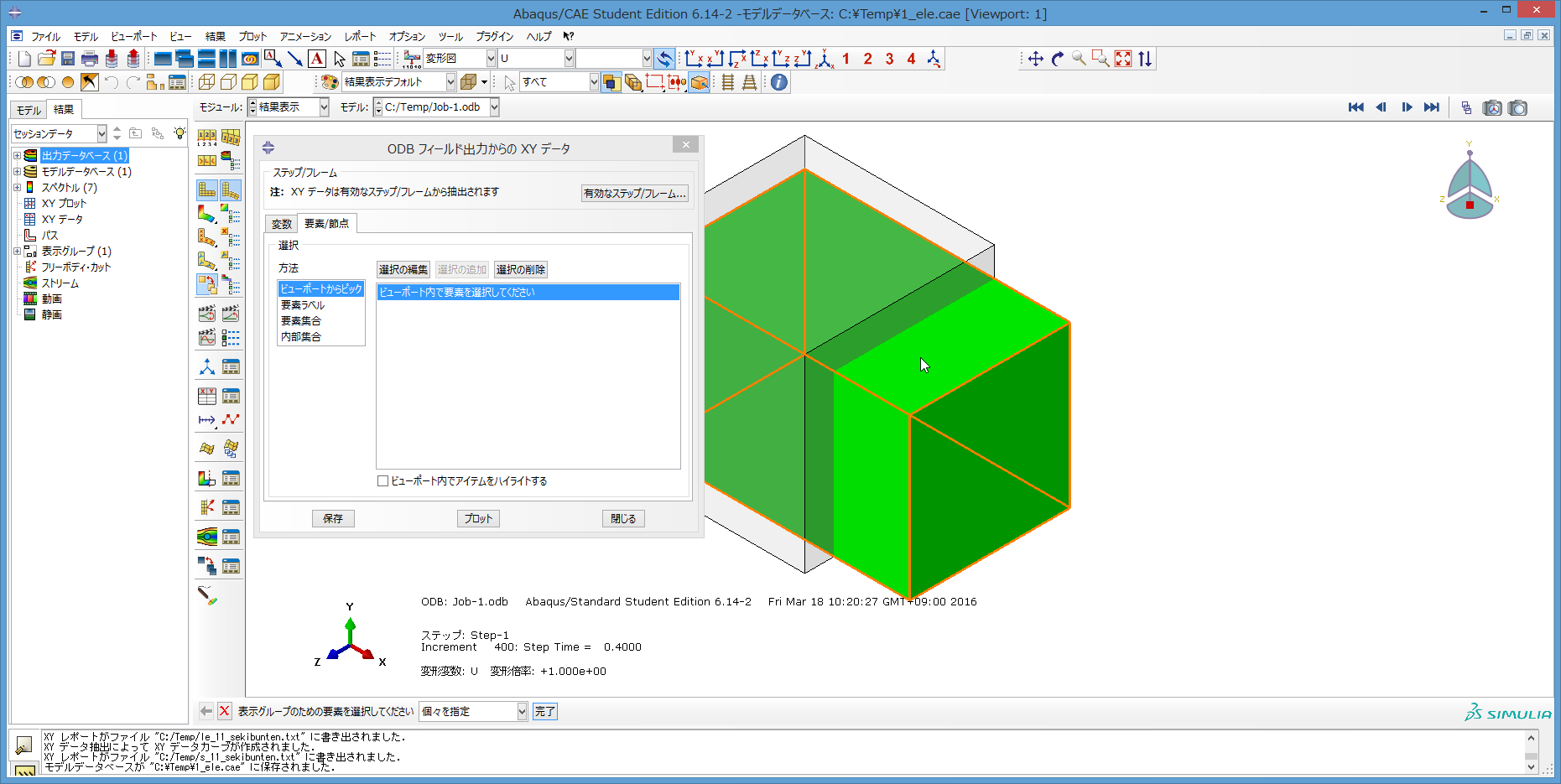The width and height of the screenshot is (1561, 784).
Task: Click the 保存 button in dialog
Action: [x=333, y=518]
